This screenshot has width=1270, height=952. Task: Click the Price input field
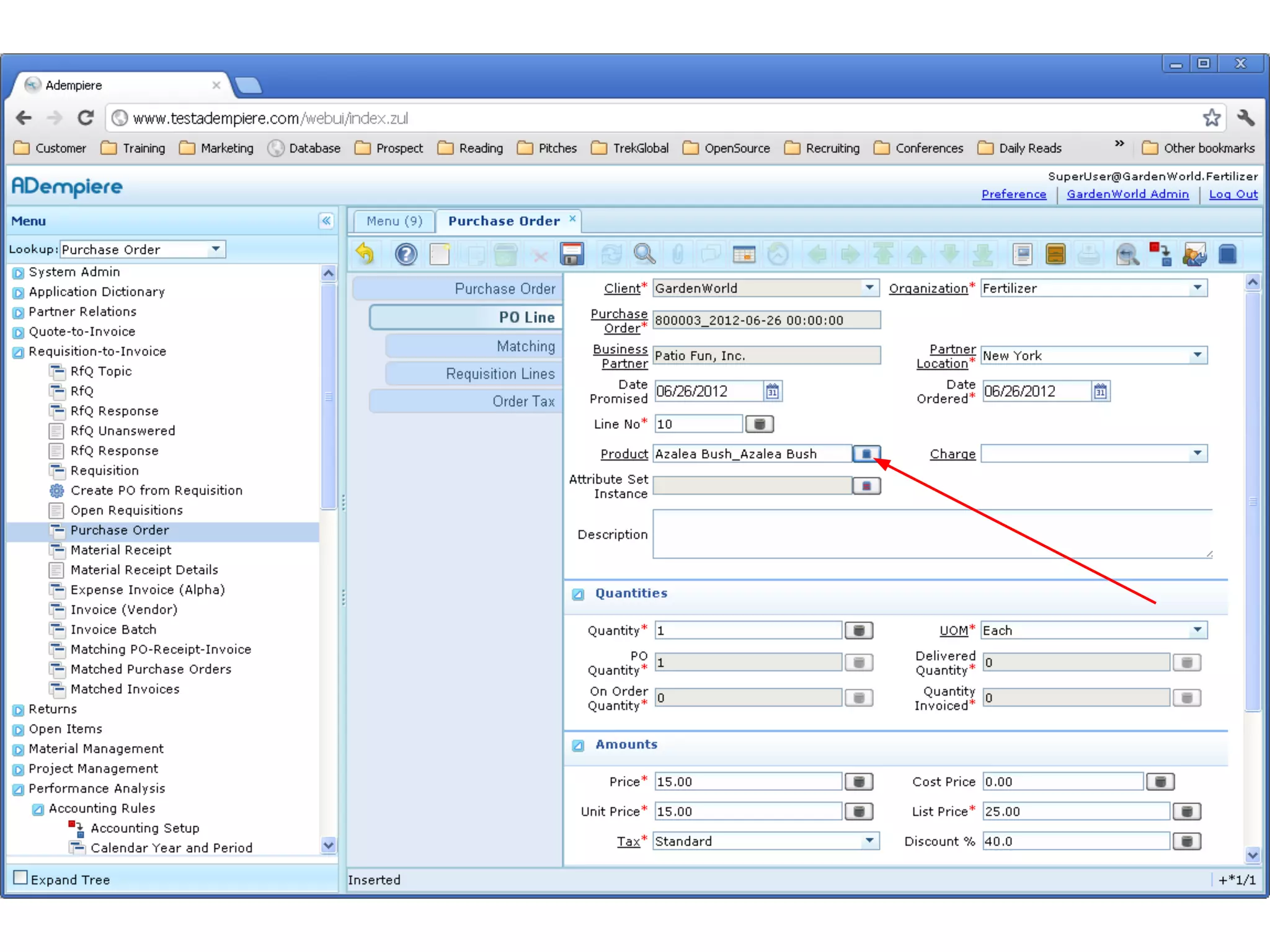748,782
